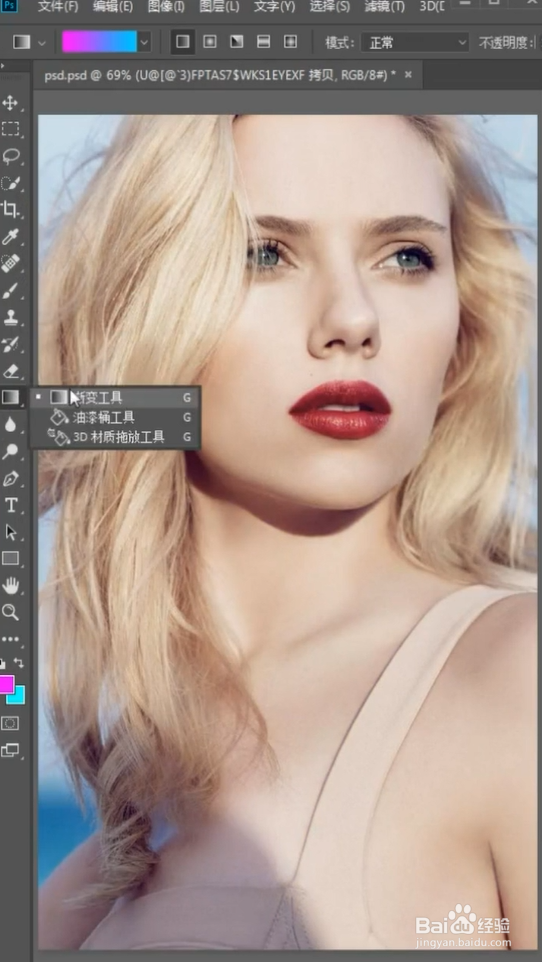Select the Blur tool
The image size is (542, 962).
click(x=10, y=425)
